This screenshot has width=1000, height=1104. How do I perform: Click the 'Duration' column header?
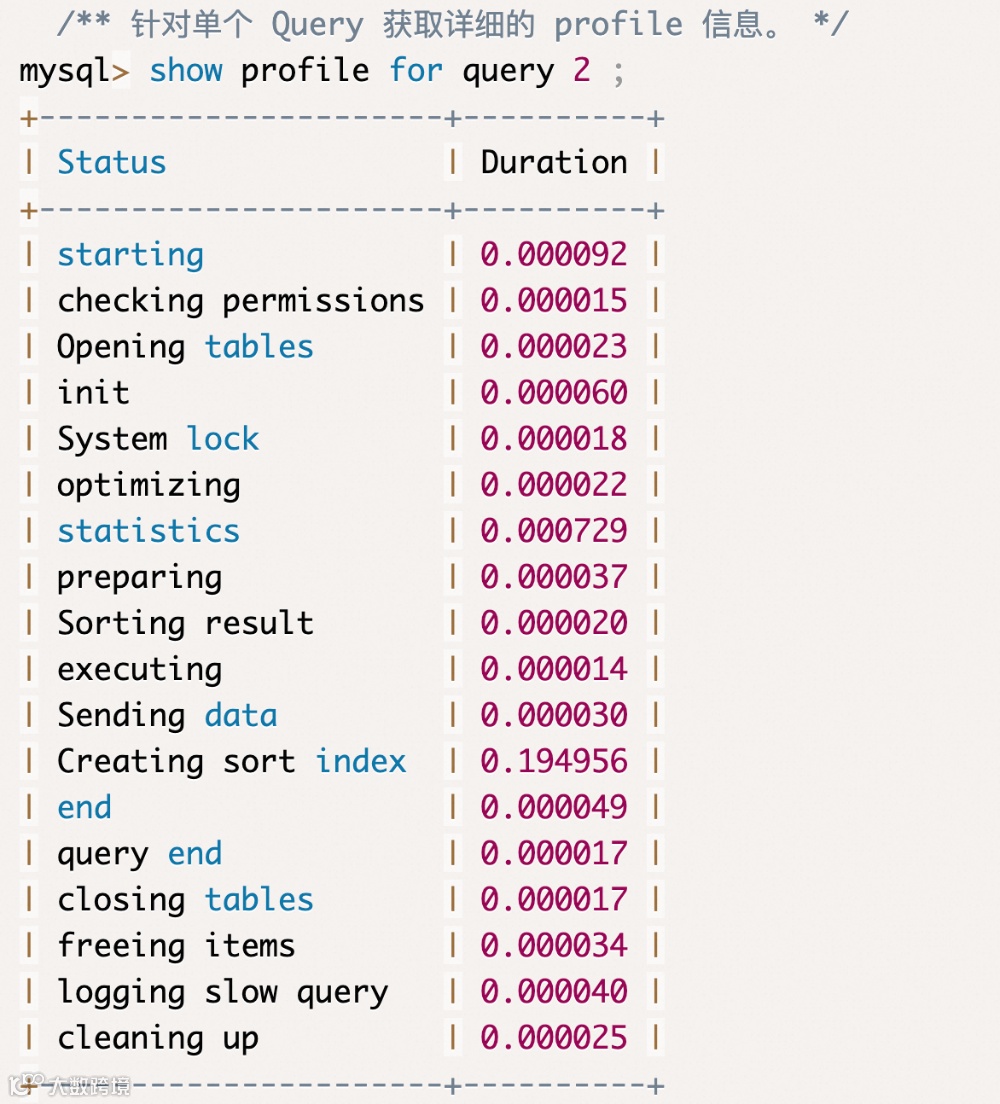(x=553, y=163)
